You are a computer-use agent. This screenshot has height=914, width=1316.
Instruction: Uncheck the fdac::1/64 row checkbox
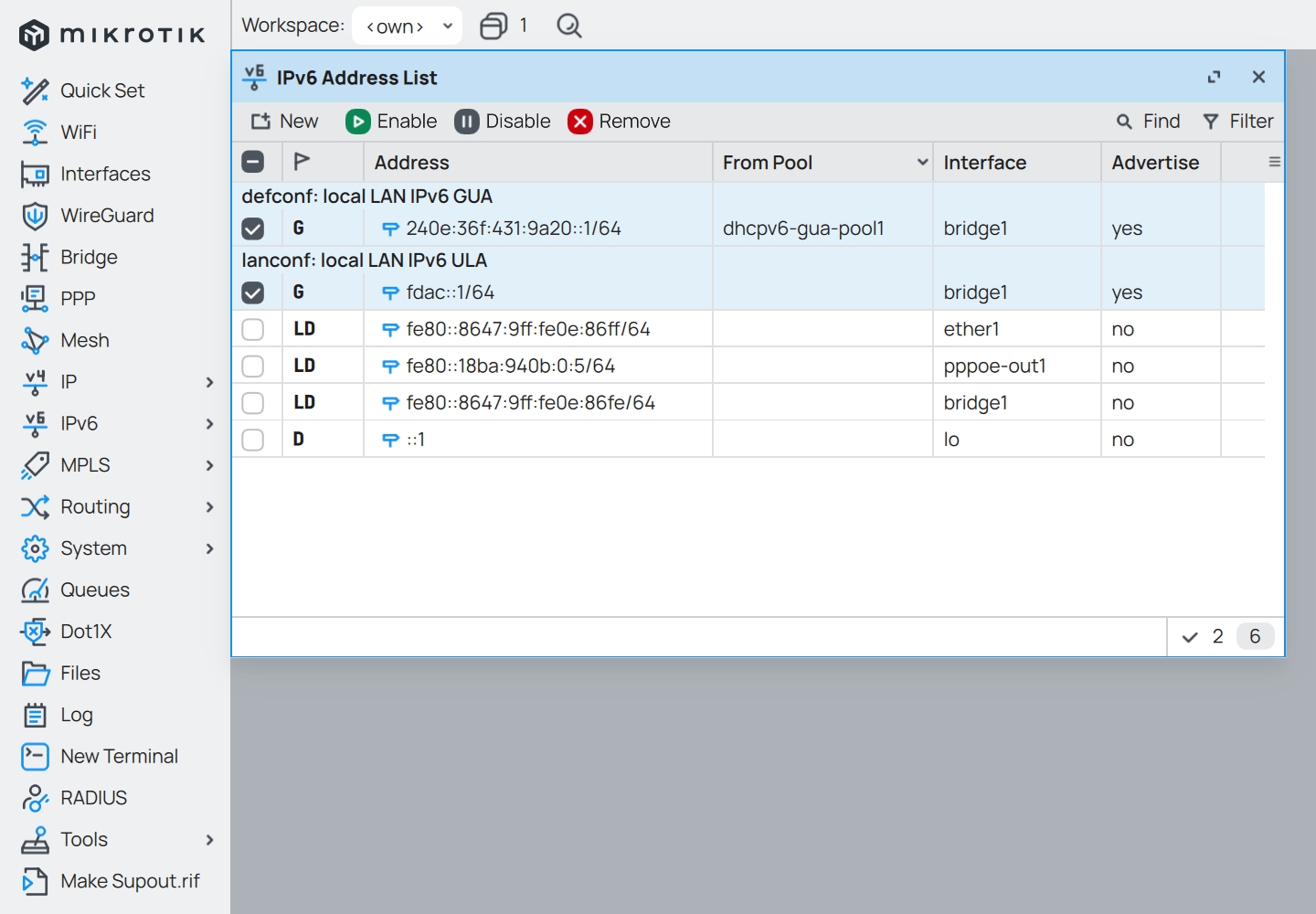point(253,292)
